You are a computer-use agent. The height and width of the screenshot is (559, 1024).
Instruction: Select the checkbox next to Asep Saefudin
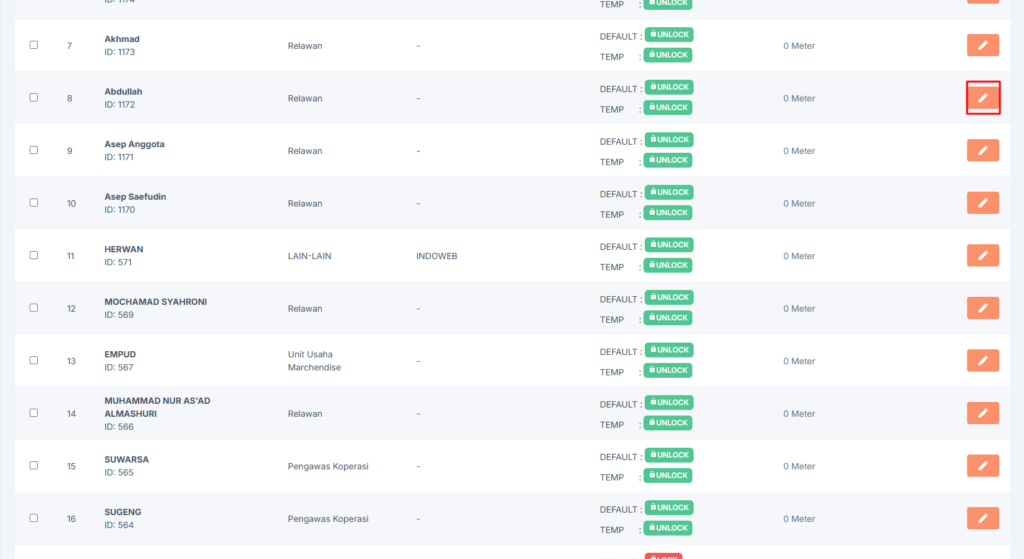click(x=34, y=202)
